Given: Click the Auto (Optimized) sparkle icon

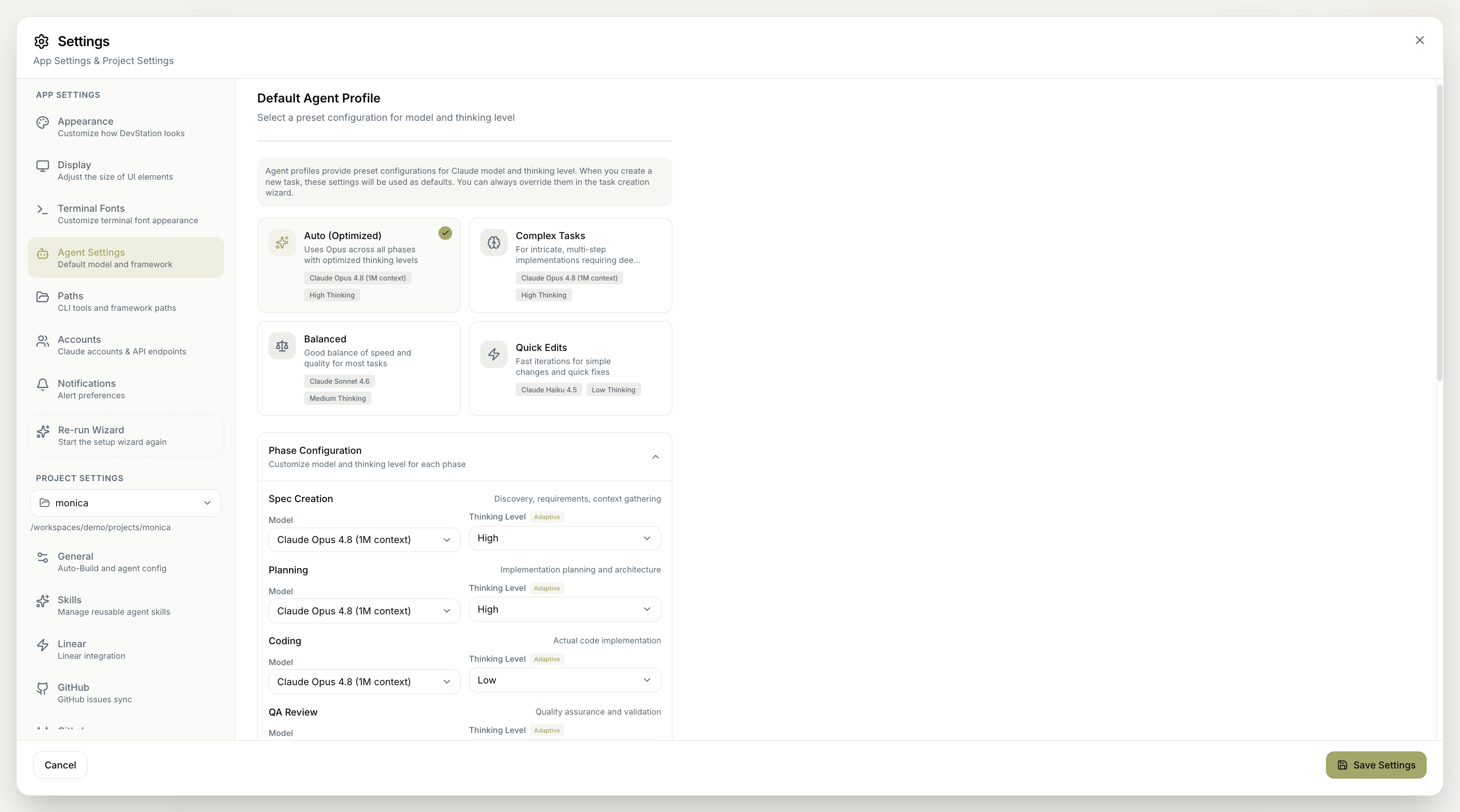Looking at the screenshot, I should (282, 242).
